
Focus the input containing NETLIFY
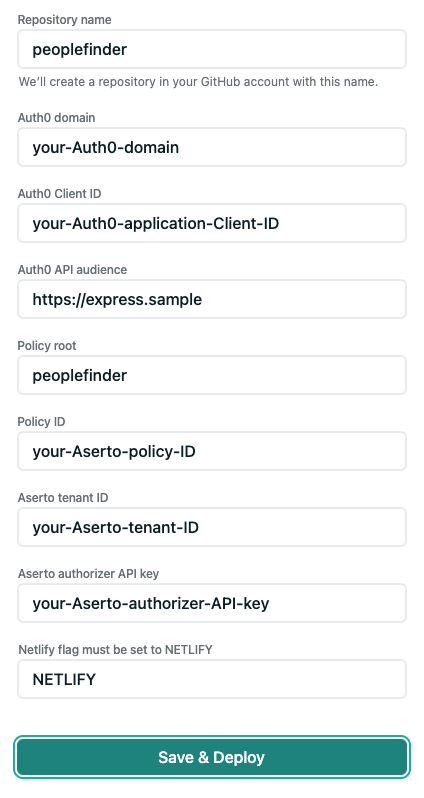coord(212,679)
